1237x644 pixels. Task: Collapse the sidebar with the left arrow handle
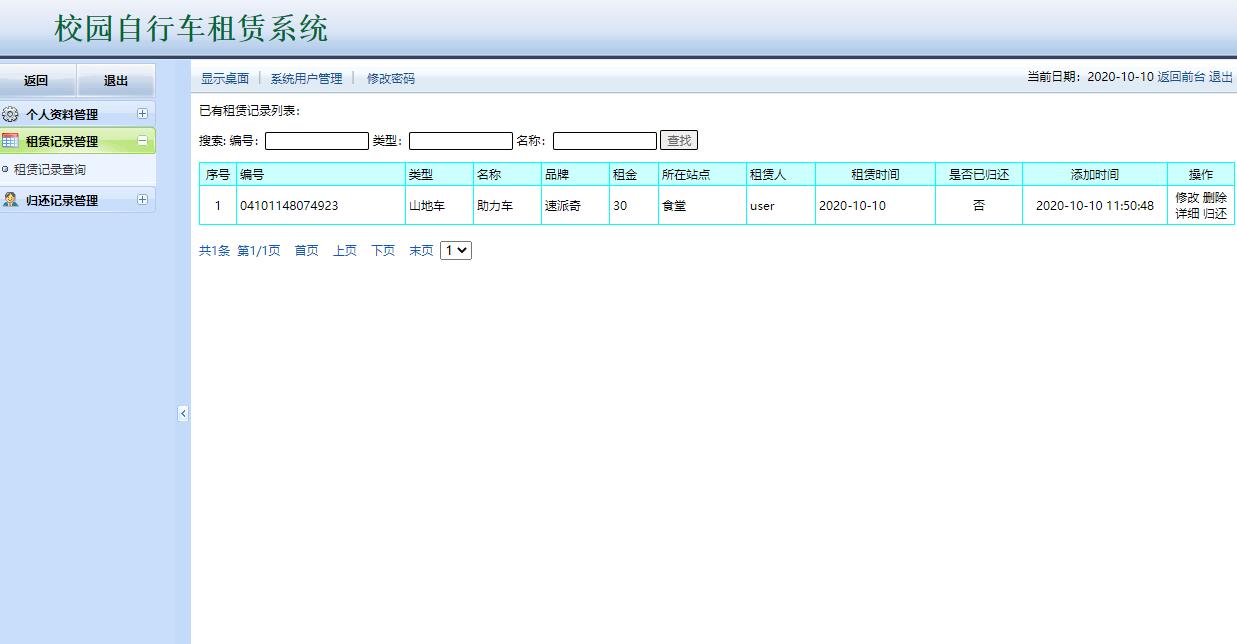[x=182, y=413]
